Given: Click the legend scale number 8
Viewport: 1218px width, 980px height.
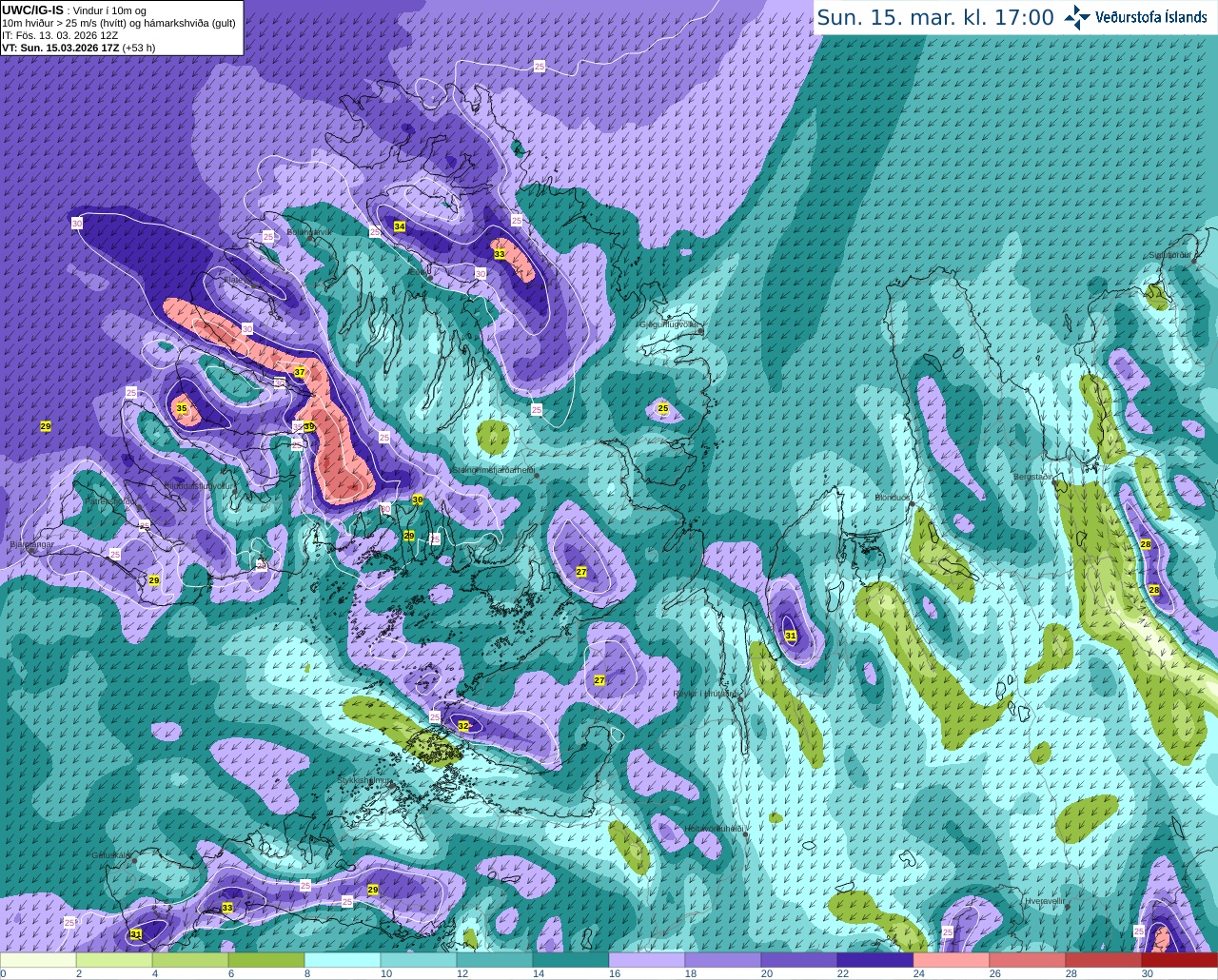Looking at the screenshot, I should click(x=307, y=973).
